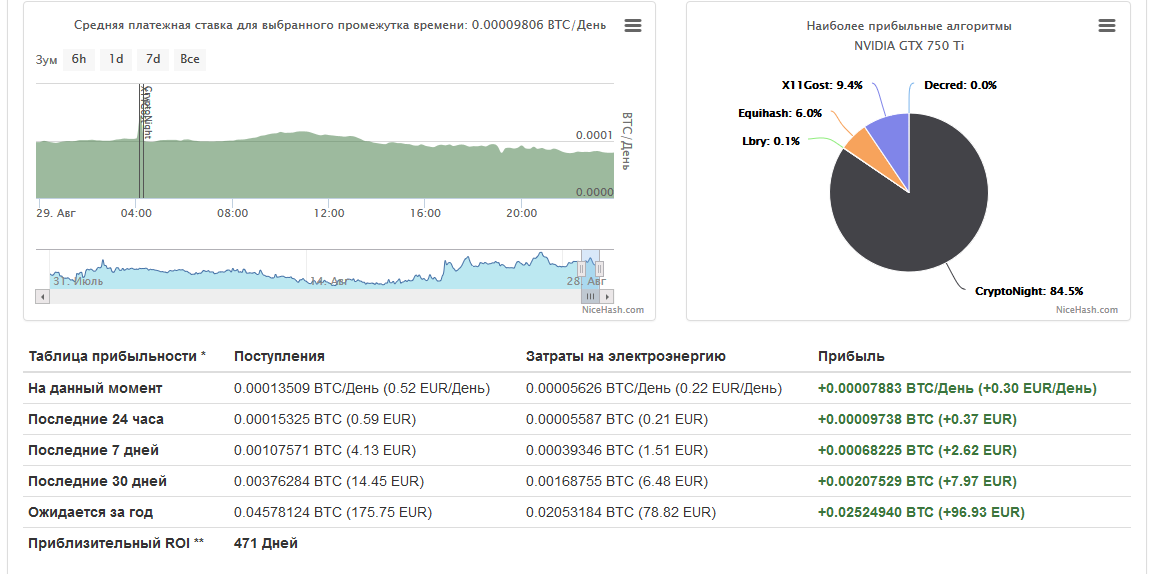The height and width of the screenshot is (574, 1160).
Task: Select the 1d zoom range
Action: (116, 59)
